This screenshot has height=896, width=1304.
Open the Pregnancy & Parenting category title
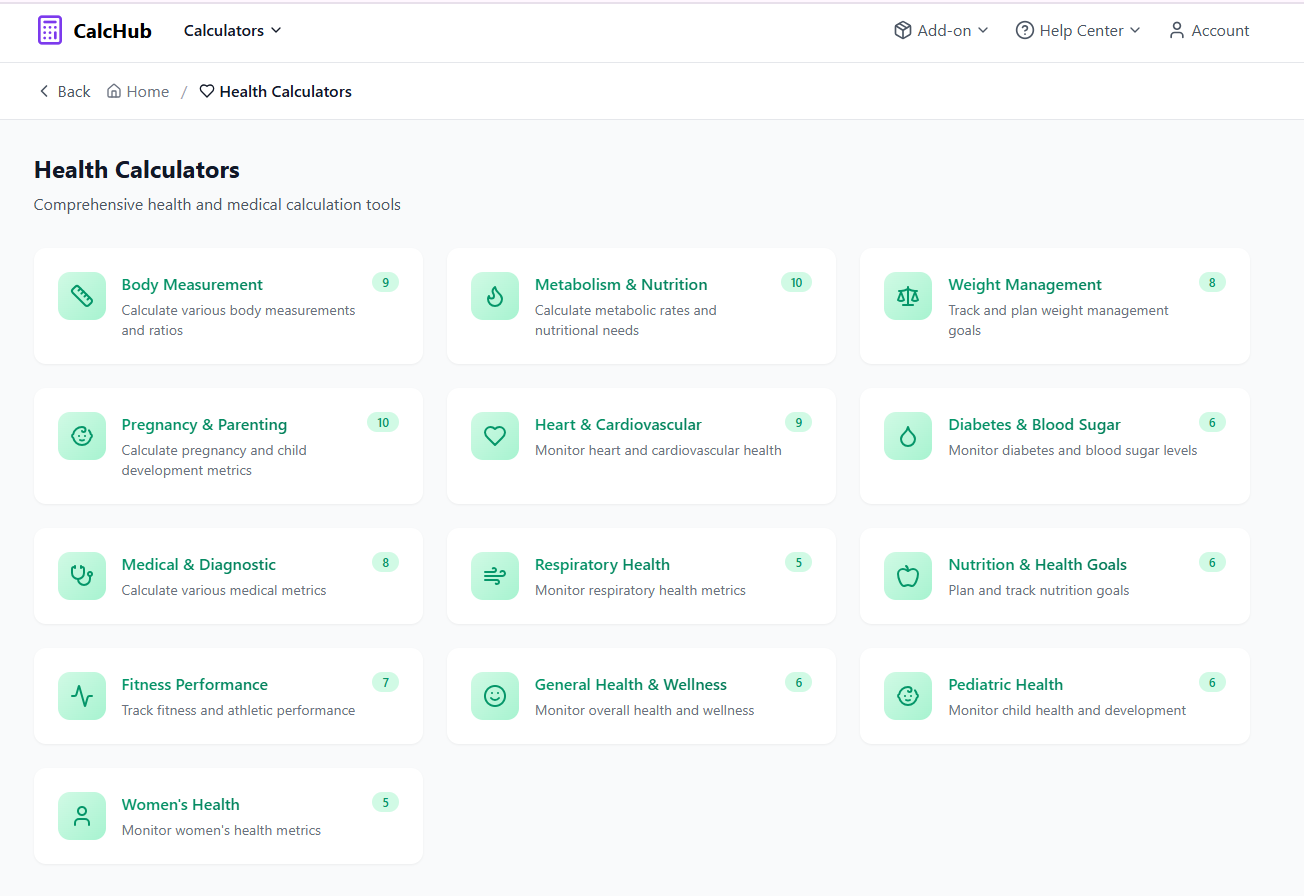click(204, 425)
